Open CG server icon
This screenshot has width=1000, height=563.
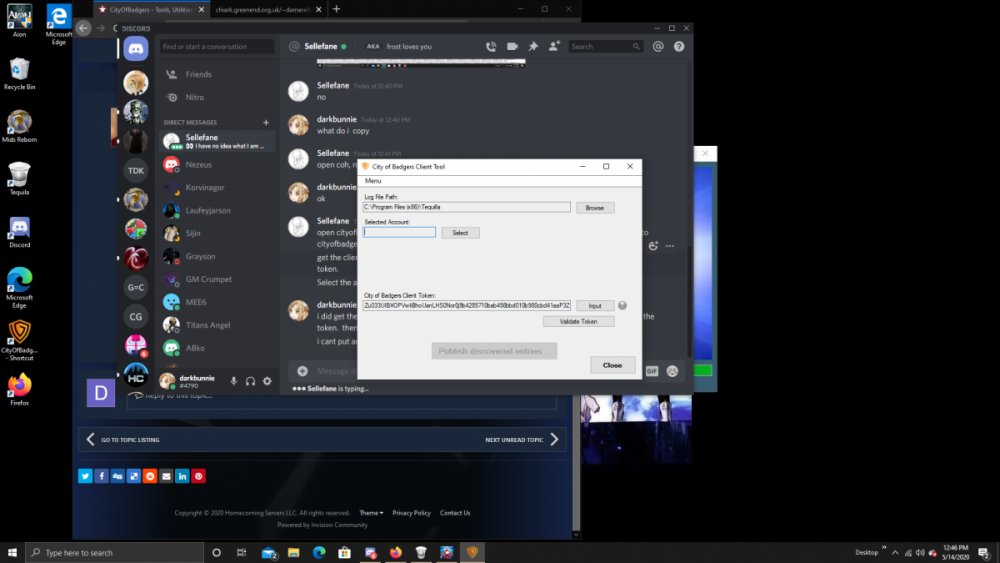pyautogui.click(x=136, y=316)
